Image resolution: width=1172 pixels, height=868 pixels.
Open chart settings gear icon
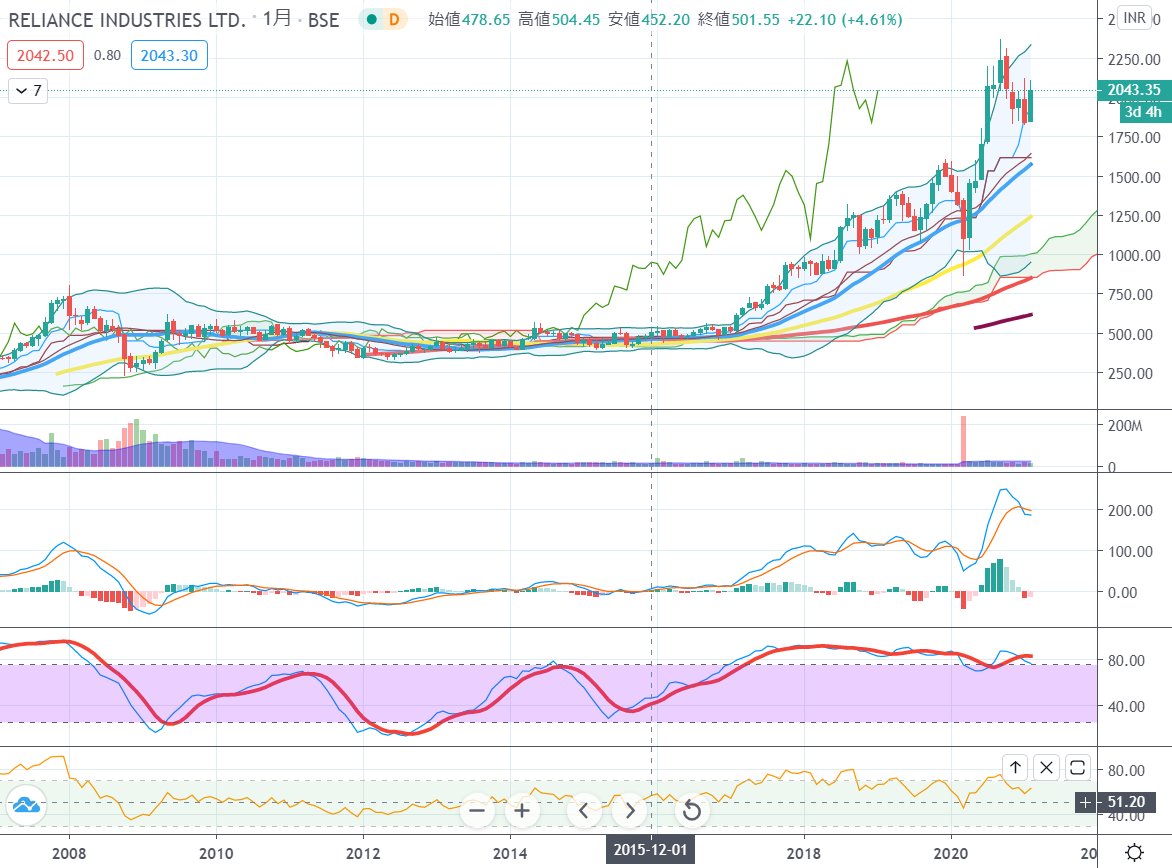1135,852
